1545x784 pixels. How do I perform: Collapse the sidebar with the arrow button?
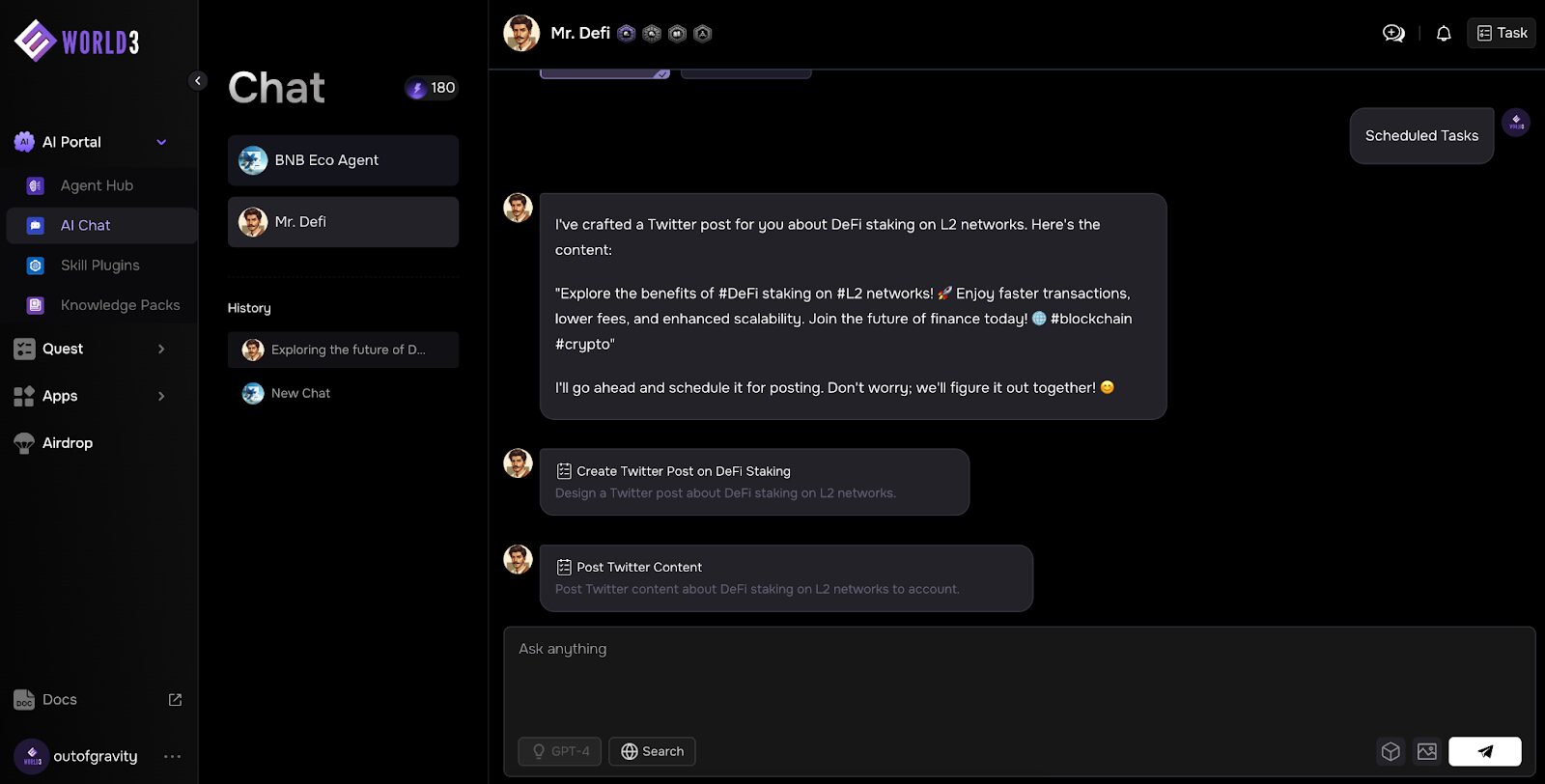click(198, 81)
